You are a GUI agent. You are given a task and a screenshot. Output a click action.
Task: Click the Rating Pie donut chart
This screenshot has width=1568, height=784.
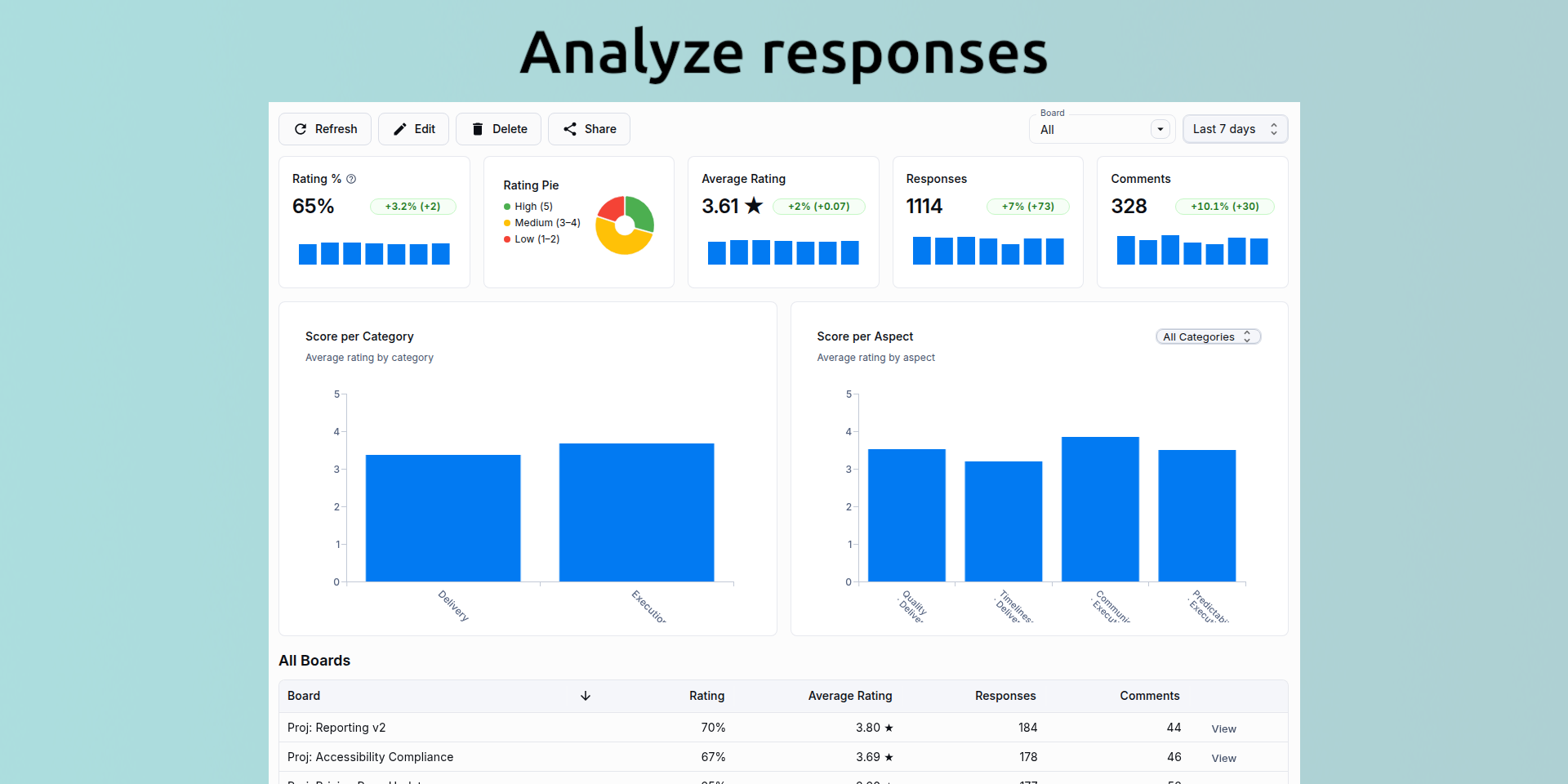pos(625,225)
